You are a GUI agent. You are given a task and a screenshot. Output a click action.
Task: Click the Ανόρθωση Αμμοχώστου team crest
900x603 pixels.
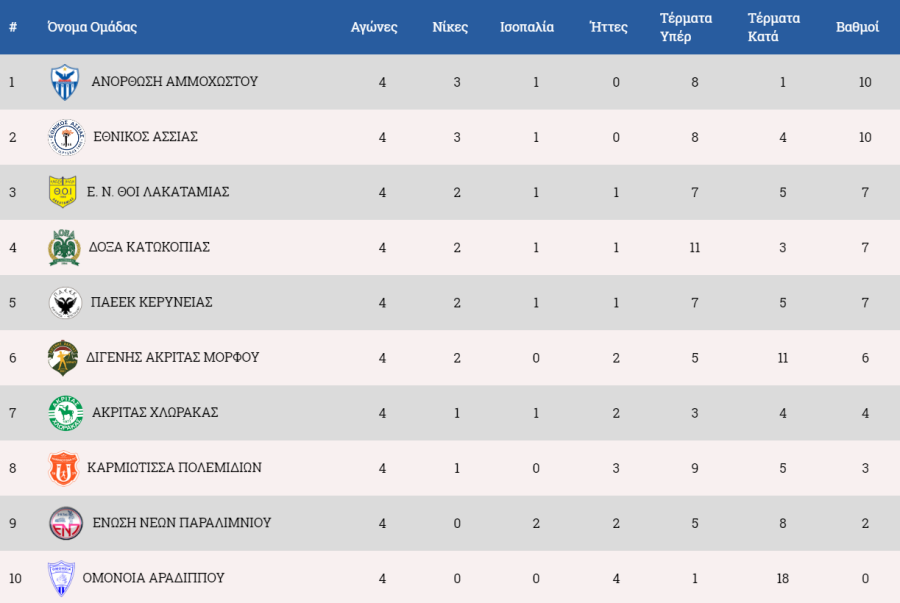(65, 82)
